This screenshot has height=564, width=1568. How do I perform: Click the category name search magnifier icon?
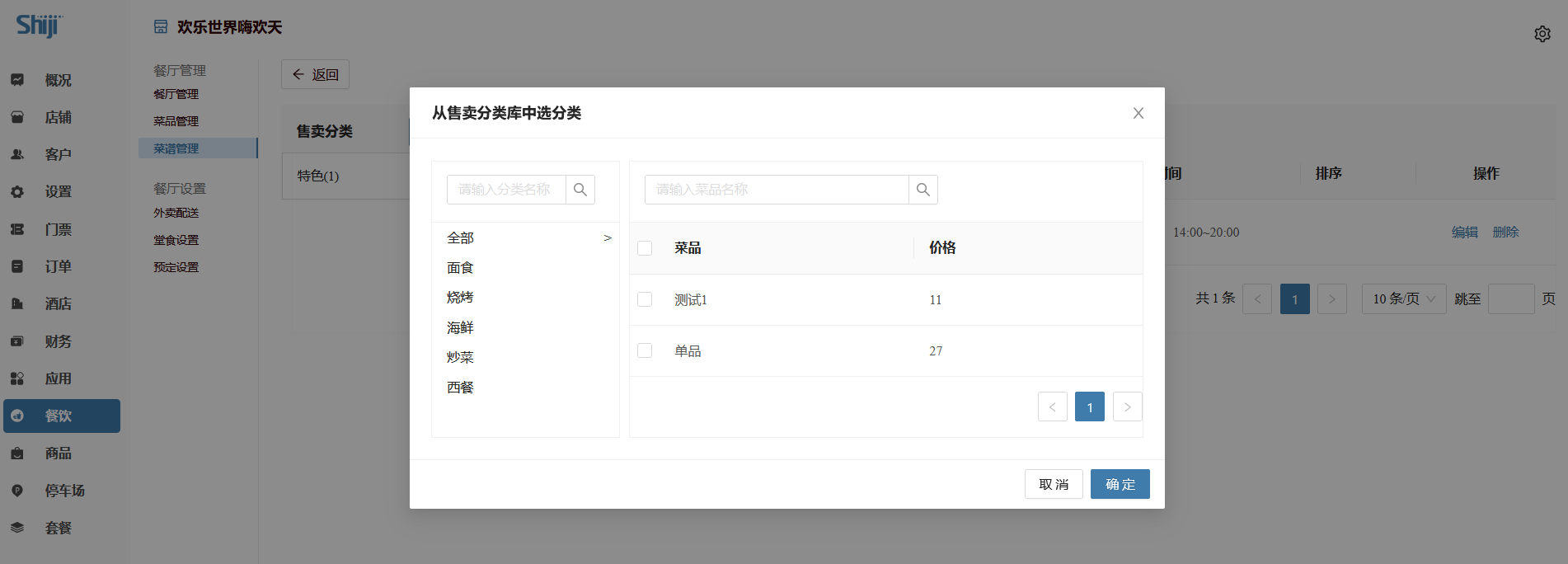(580, 190)
